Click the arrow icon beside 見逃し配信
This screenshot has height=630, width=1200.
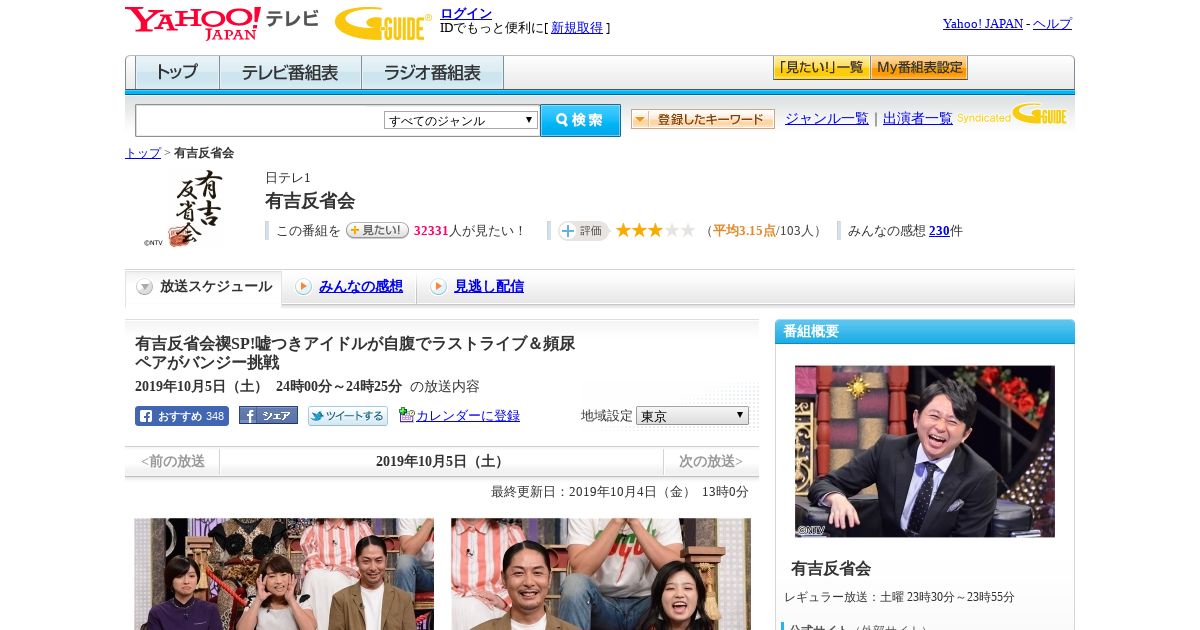(438, 287)
